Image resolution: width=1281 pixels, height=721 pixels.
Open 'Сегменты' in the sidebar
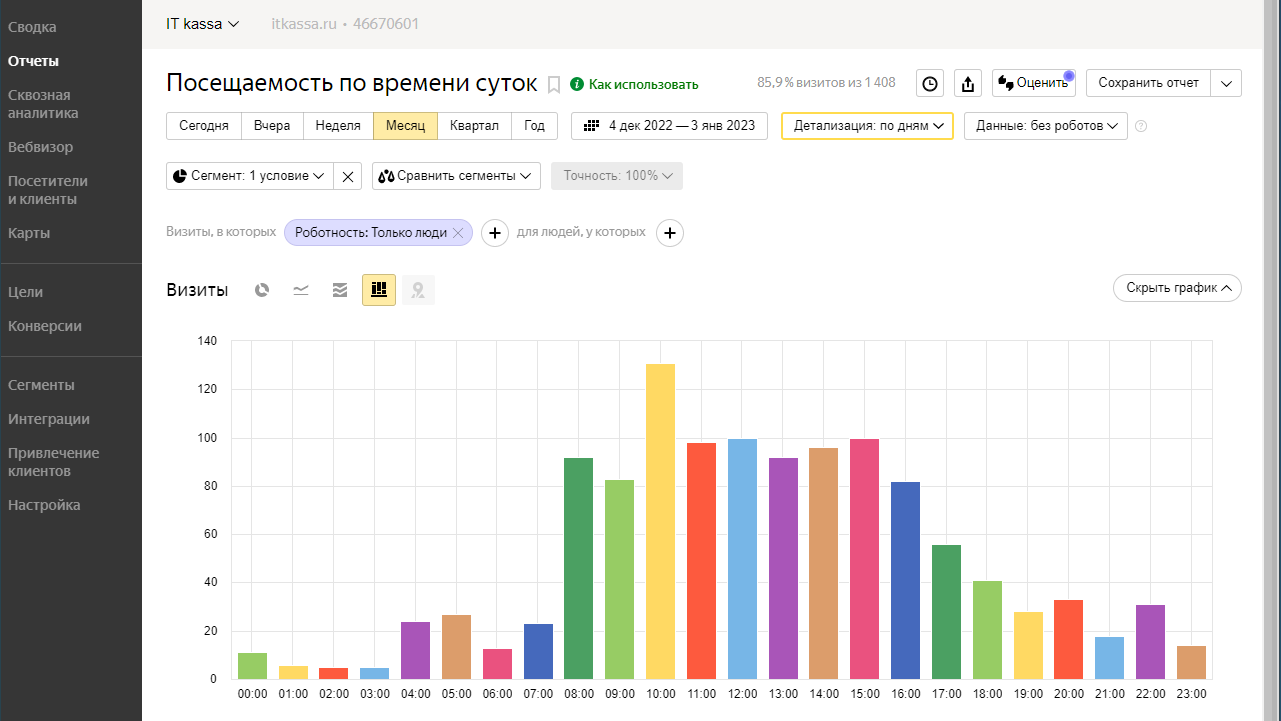pyautogui.click(x=41, y=385)
